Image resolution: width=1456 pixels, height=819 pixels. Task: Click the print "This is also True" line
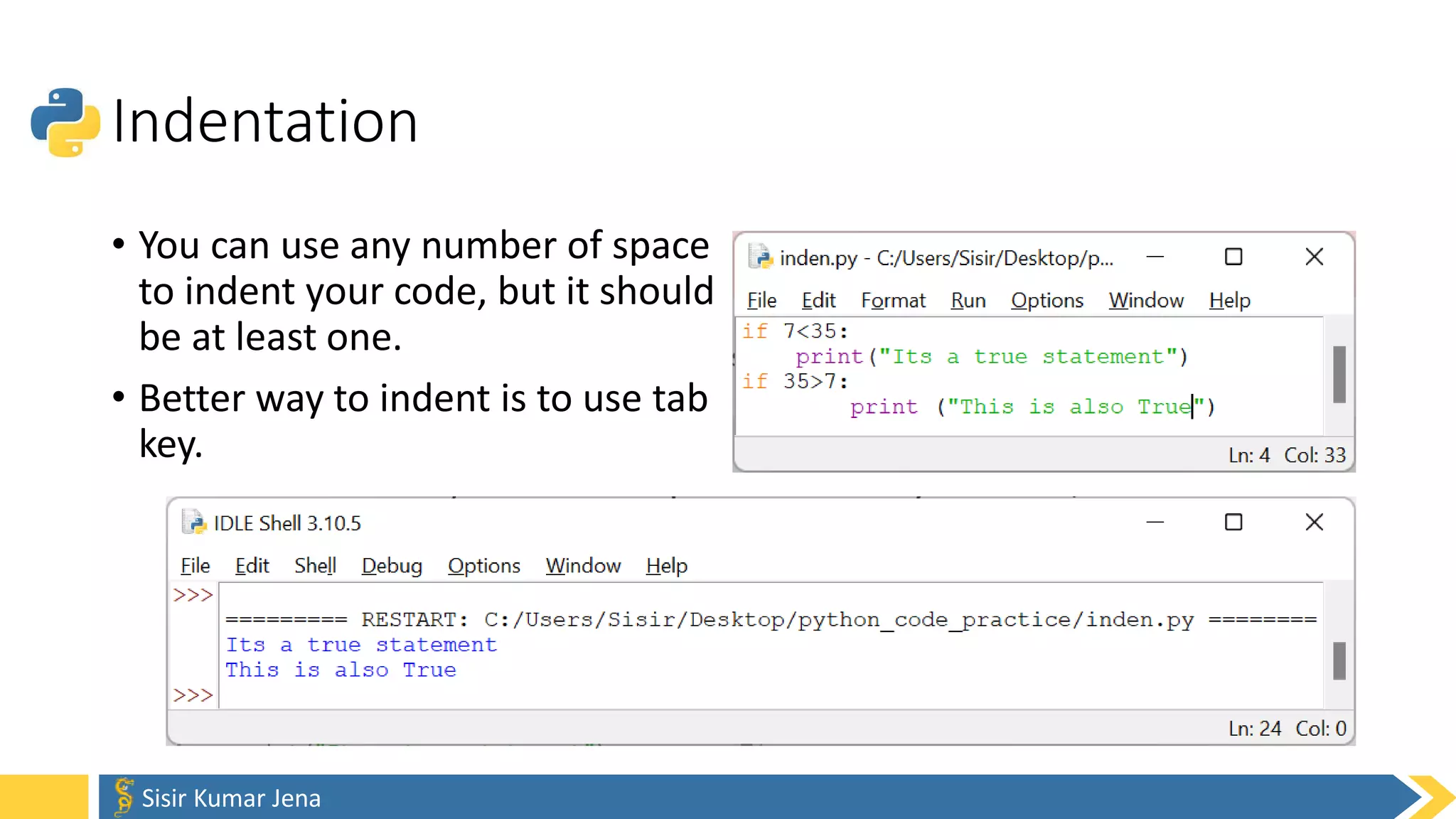tap(1033, 407)
